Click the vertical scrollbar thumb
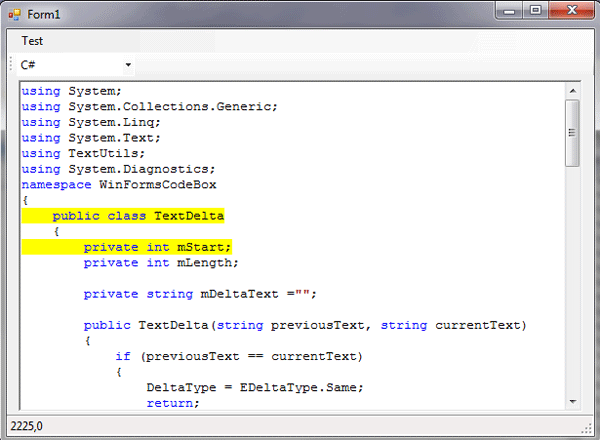600x440 pixels. 572,133
